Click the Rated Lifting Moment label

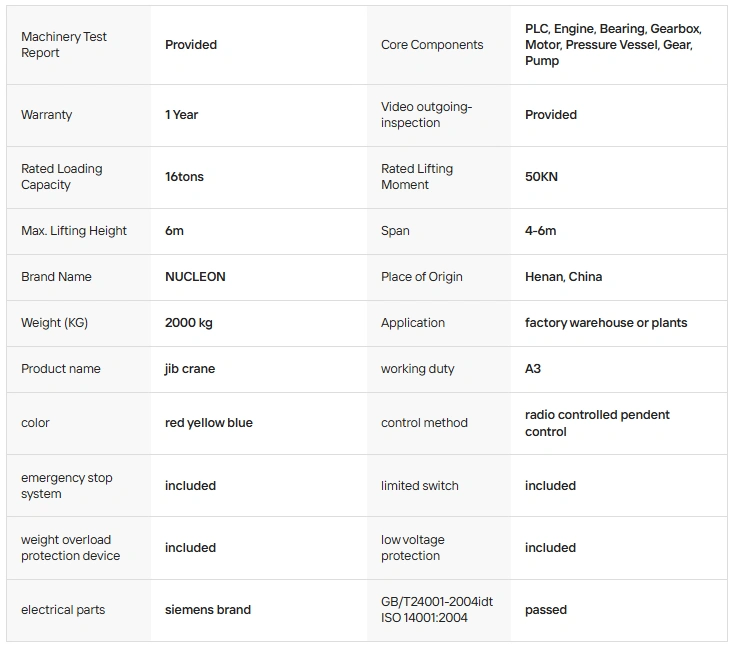tap(417, 177)
